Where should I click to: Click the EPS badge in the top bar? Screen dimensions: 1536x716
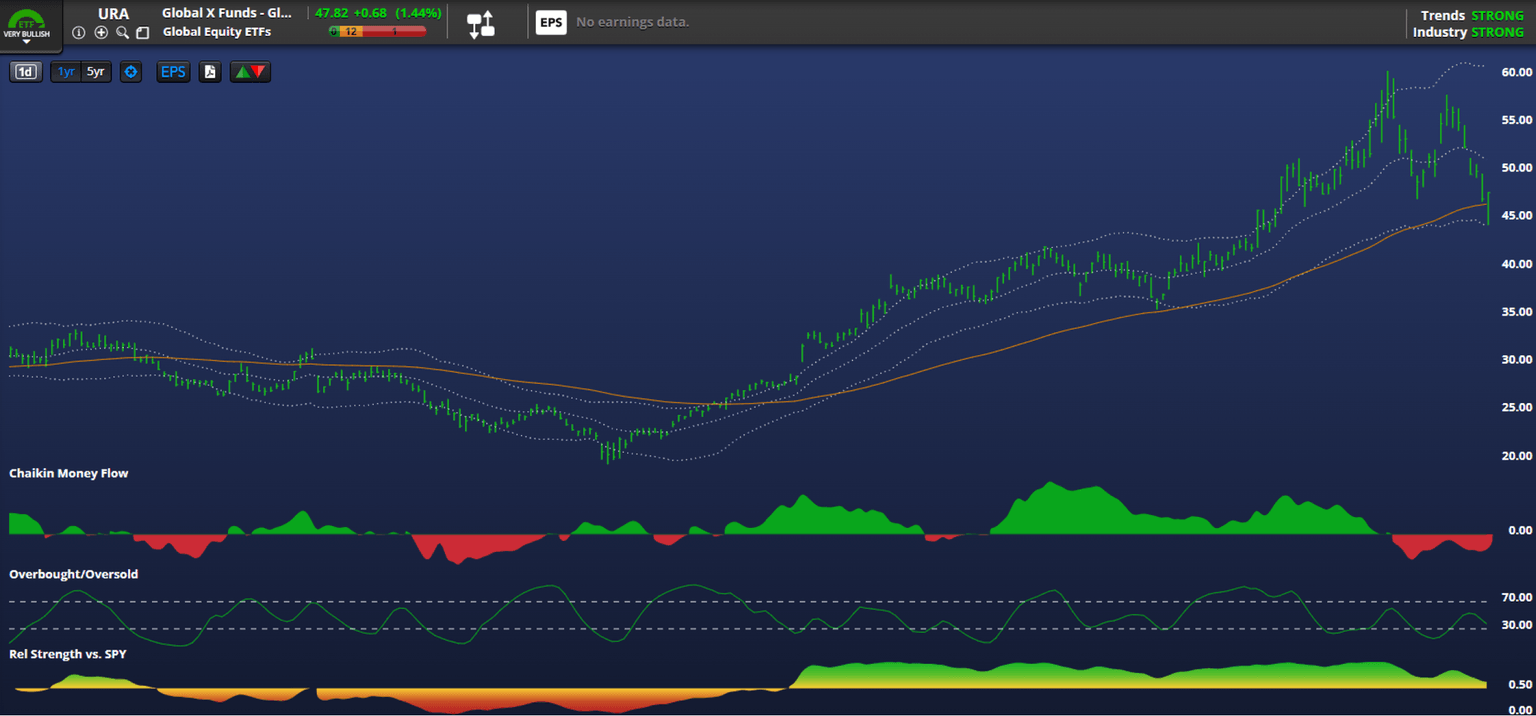551,21
